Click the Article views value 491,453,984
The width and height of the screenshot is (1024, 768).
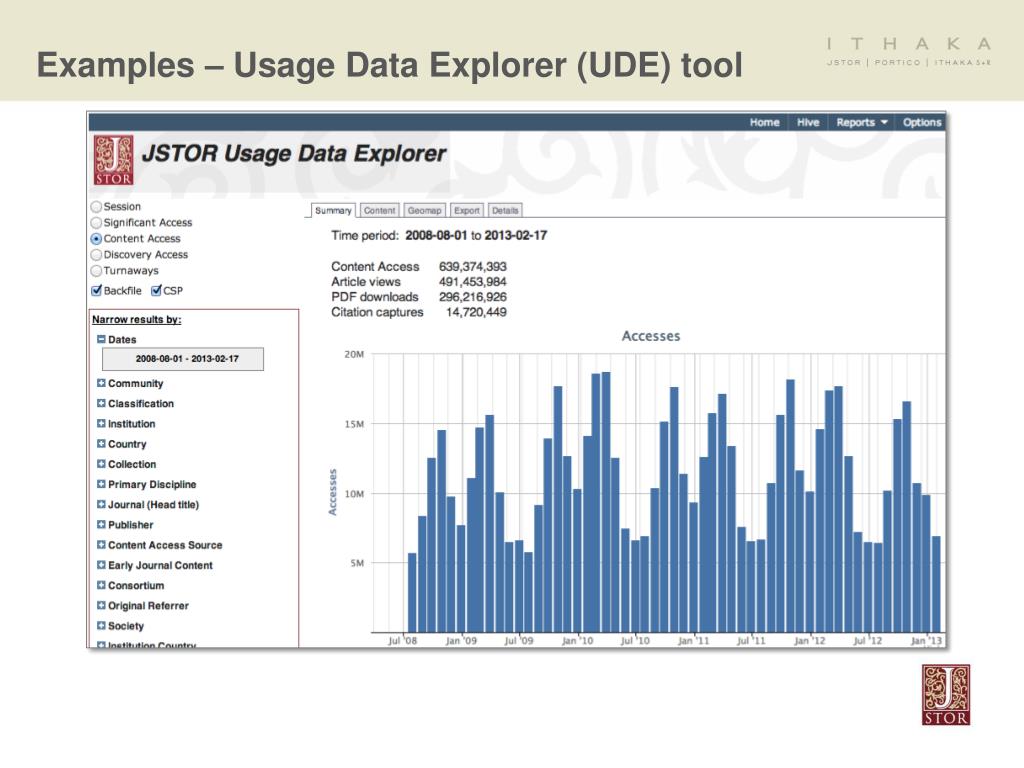coord(473,281)
